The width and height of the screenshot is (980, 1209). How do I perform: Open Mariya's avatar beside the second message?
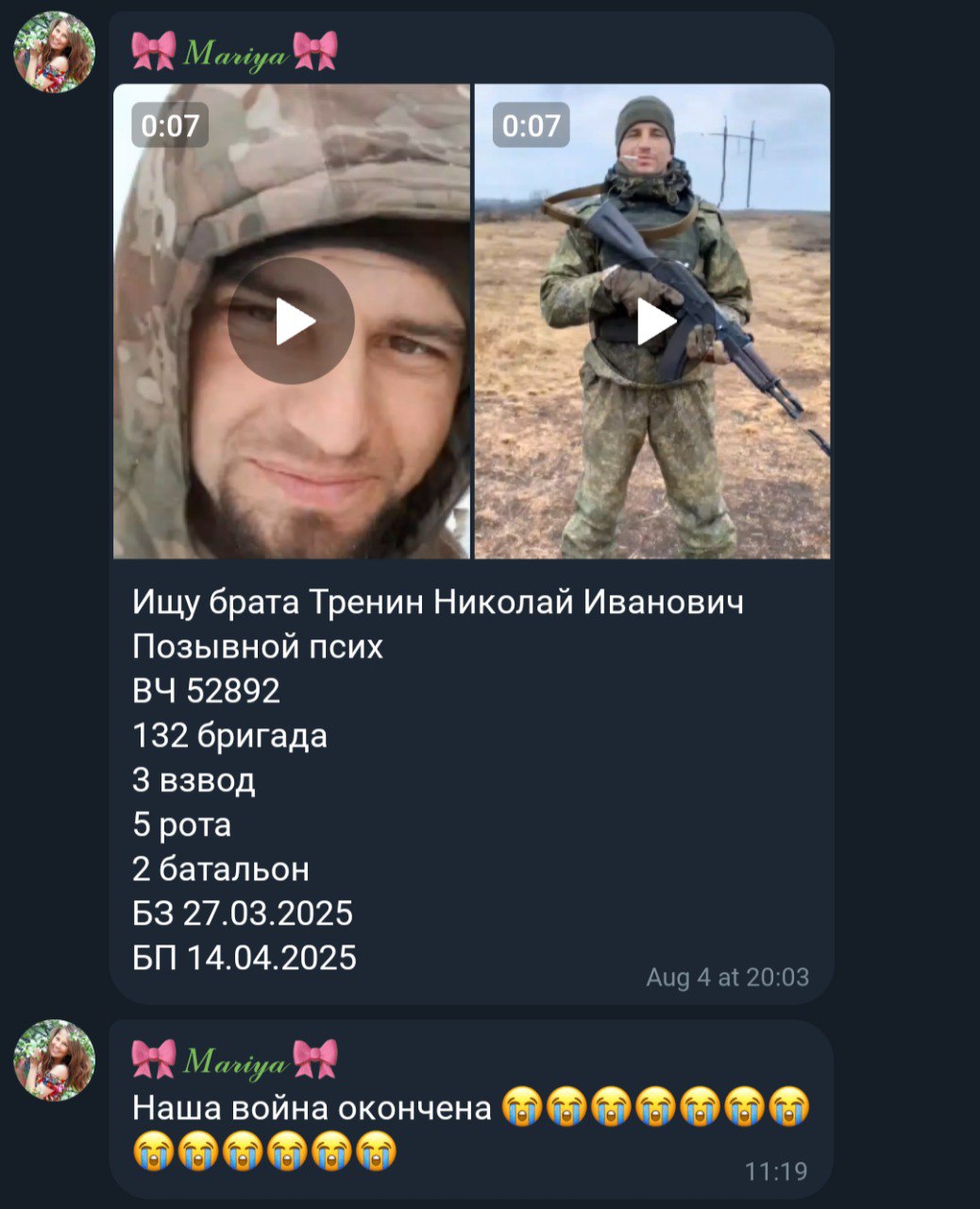(x=55, y=1061)
